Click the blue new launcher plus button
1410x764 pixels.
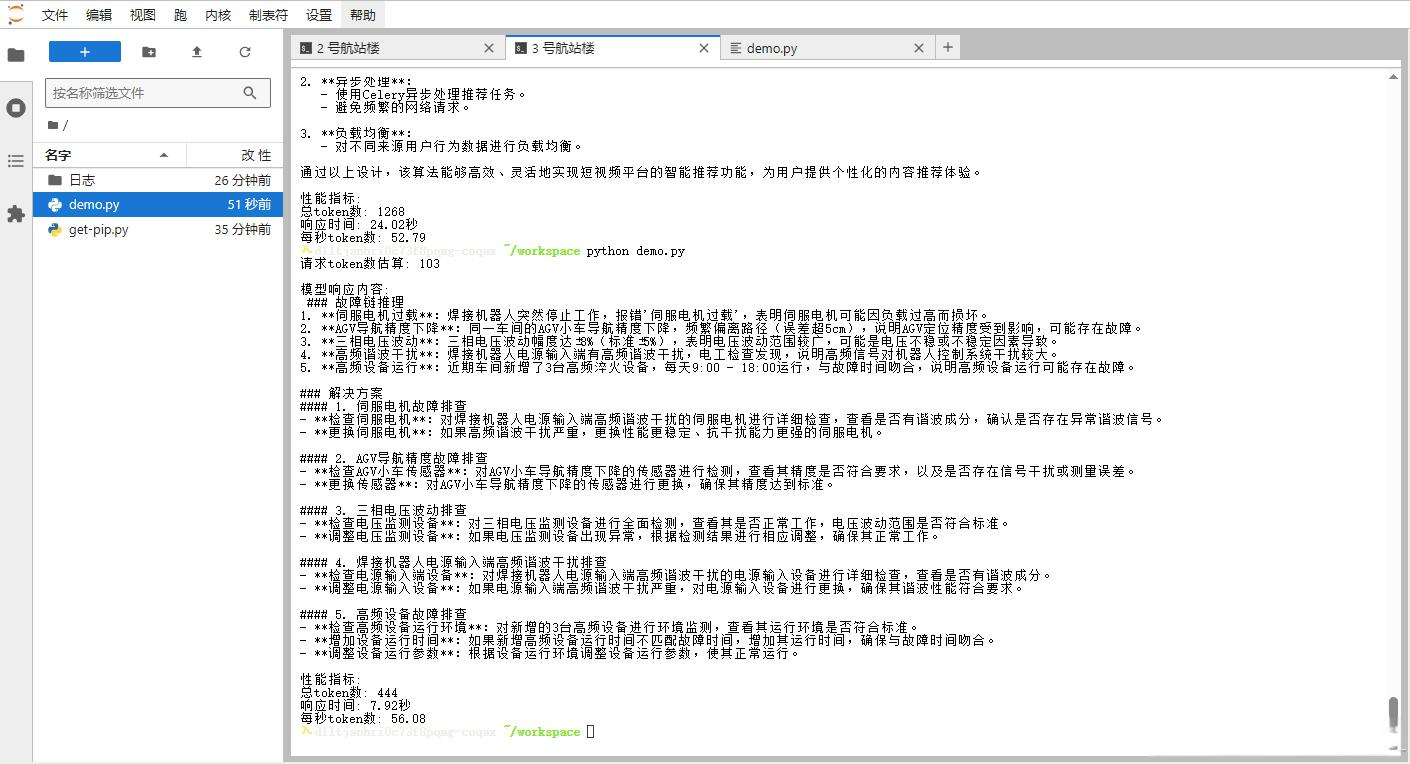pyautogui.click(x=85, y=52)
